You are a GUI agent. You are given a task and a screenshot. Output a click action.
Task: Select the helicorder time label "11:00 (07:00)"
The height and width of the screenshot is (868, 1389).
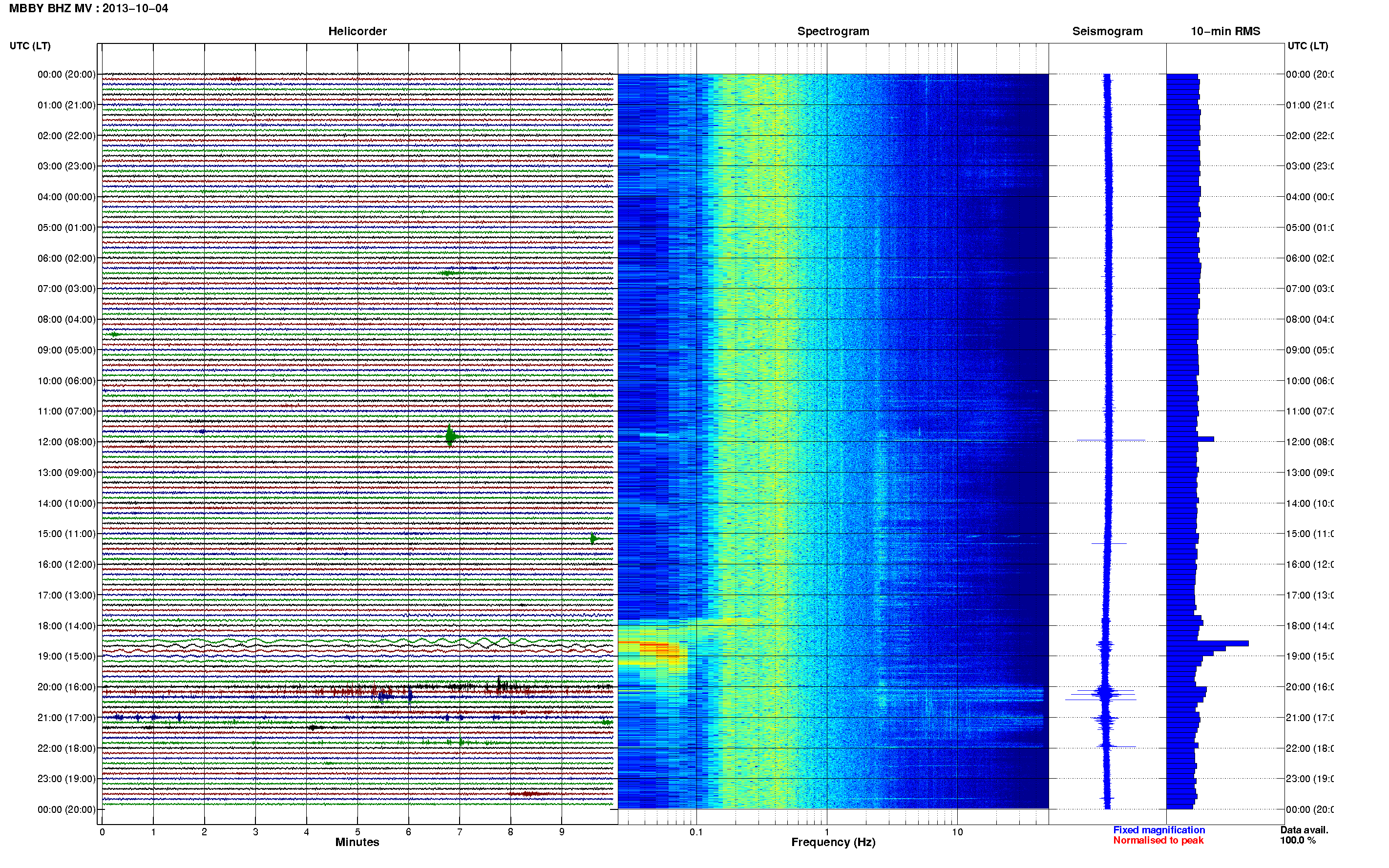point(66,411)
